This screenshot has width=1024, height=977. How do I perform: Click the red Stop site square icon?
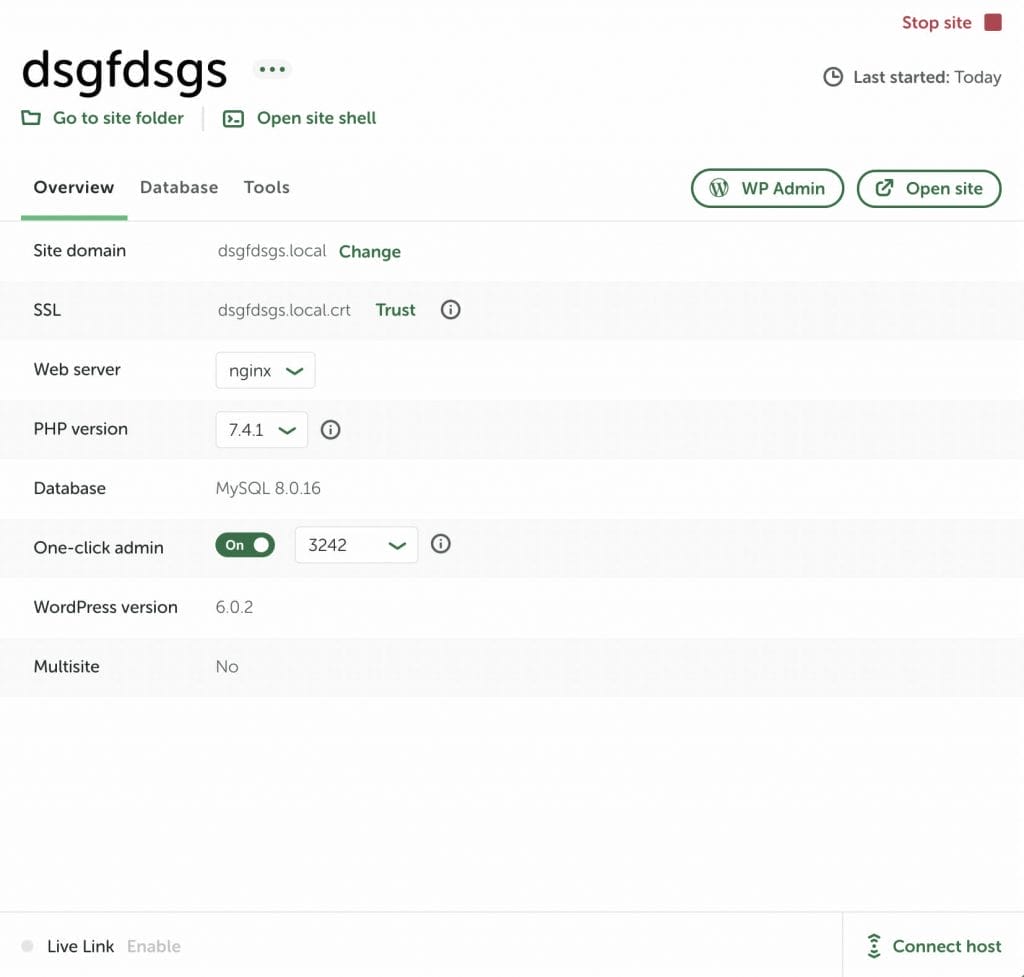pyautogui.click(x=993, y=23)
